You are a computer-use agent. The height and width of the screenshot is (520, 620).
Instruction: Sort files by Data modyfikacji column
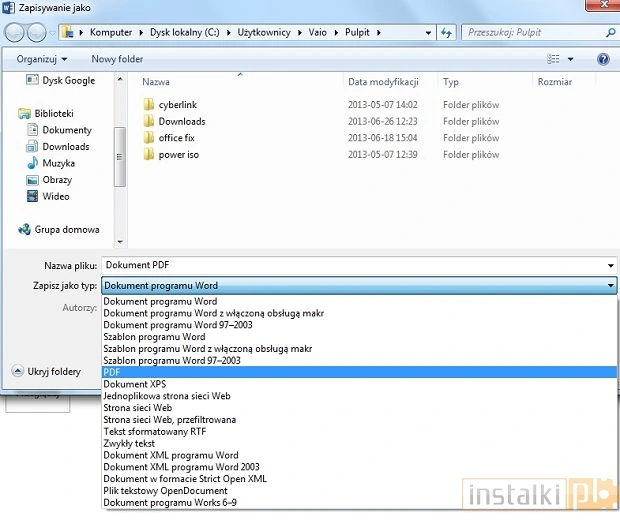(384, 82)
